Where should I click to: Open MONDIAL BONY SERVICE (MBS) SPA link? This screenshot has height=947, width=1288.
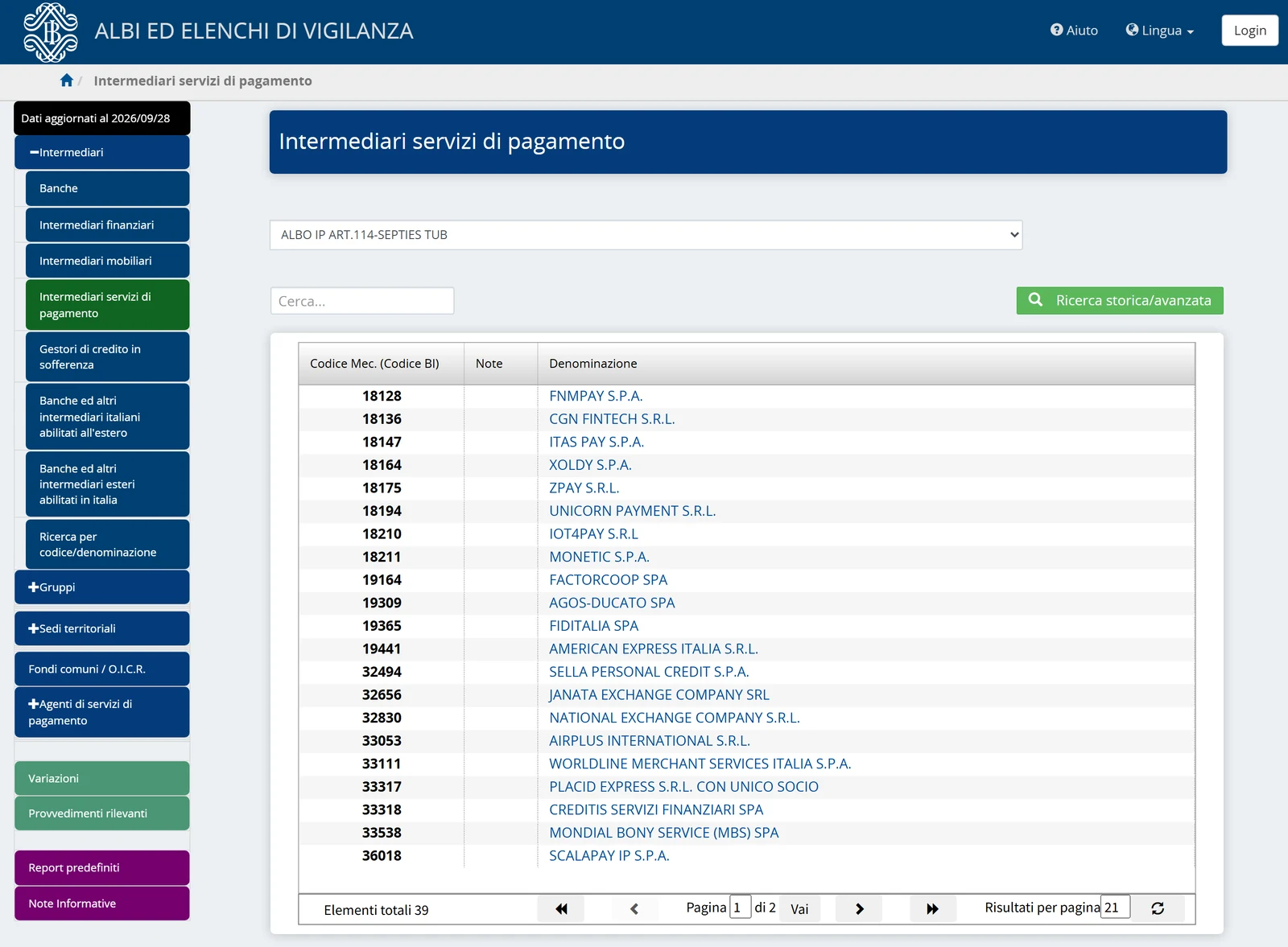(664, 833)
